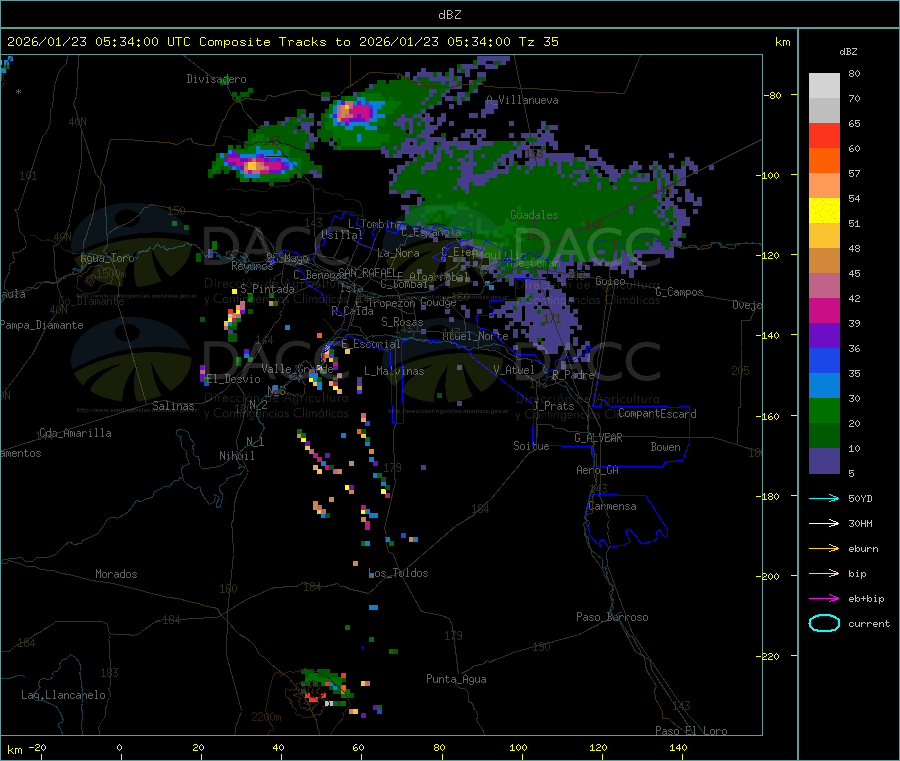Click the magenta eb+bip arrow legend icon
The height and width of the screenshot is (761, 900).
824,599
